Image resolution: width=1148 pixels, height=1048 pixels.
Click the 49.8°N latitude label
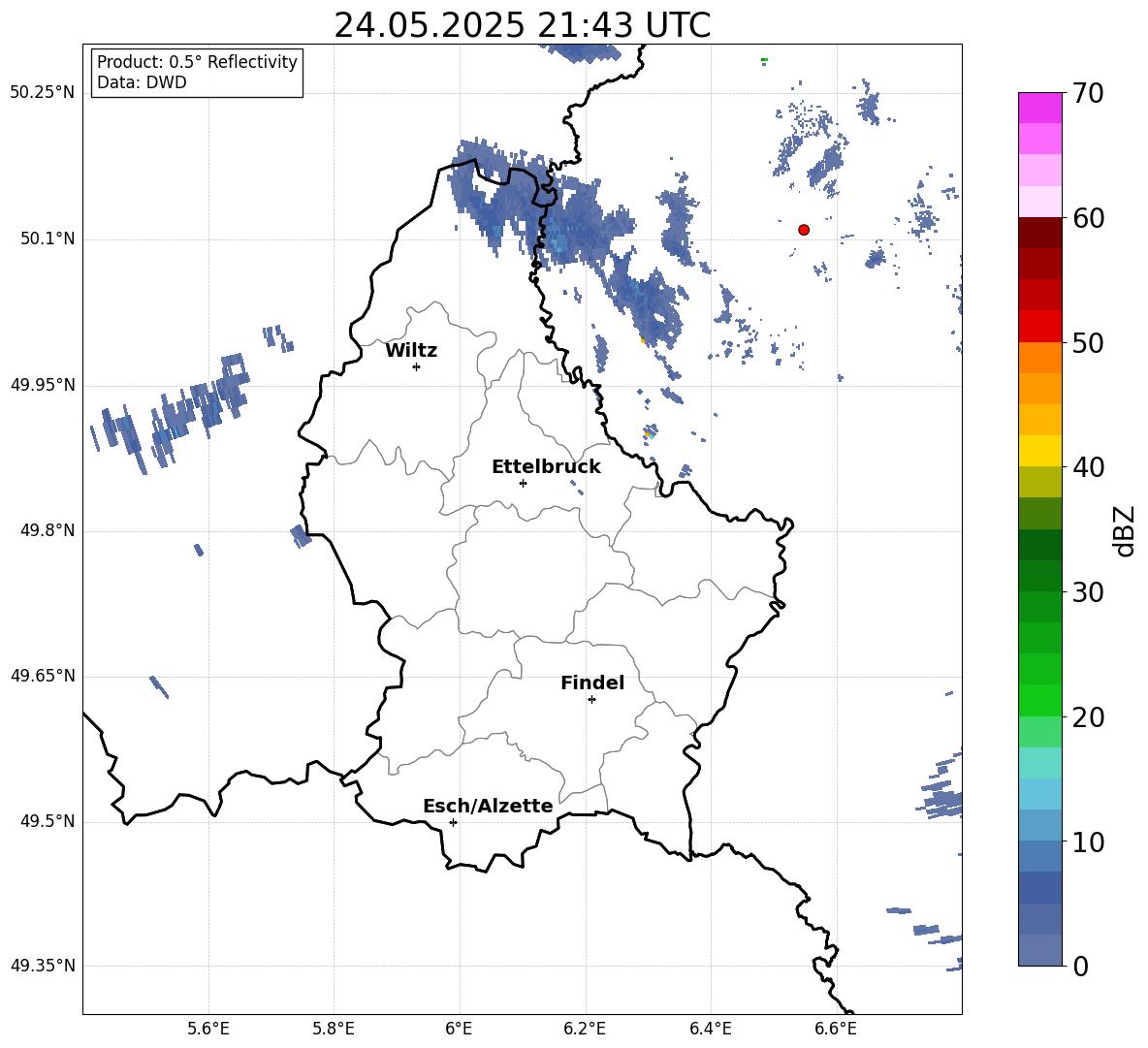tap(47, 530)
